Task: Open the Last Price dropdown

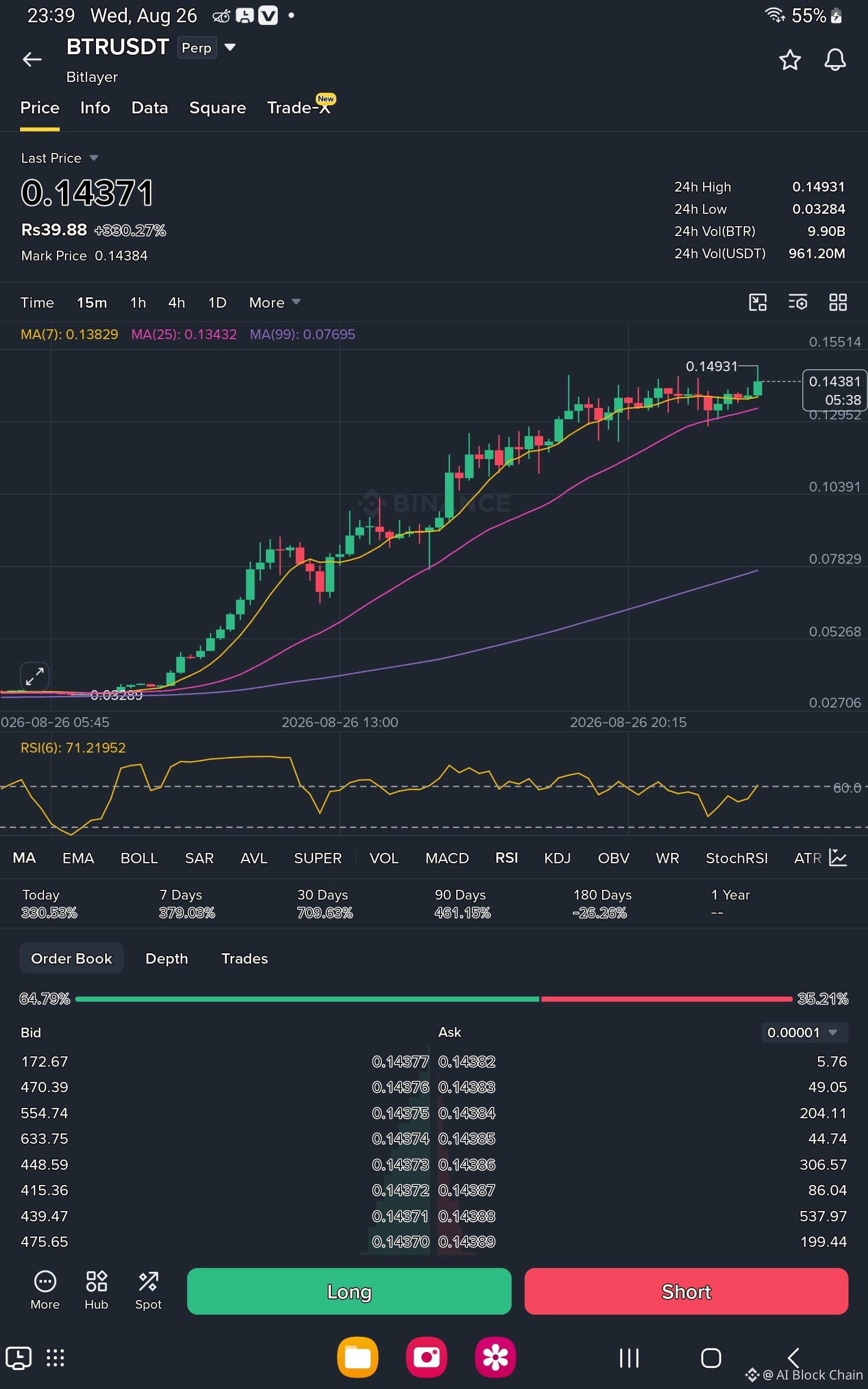Action: point(60,158)
